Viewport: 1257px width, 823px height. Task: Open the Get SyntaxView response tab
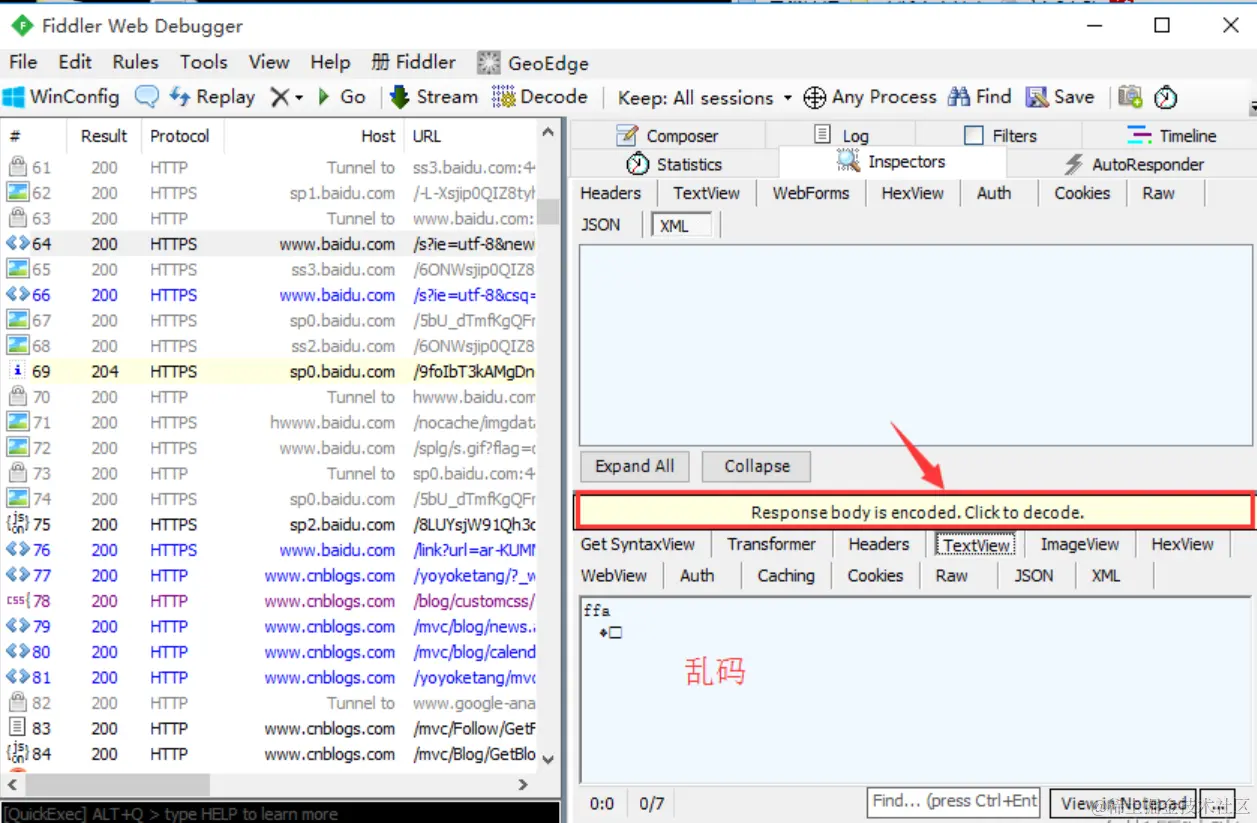[x=637, y=544]
